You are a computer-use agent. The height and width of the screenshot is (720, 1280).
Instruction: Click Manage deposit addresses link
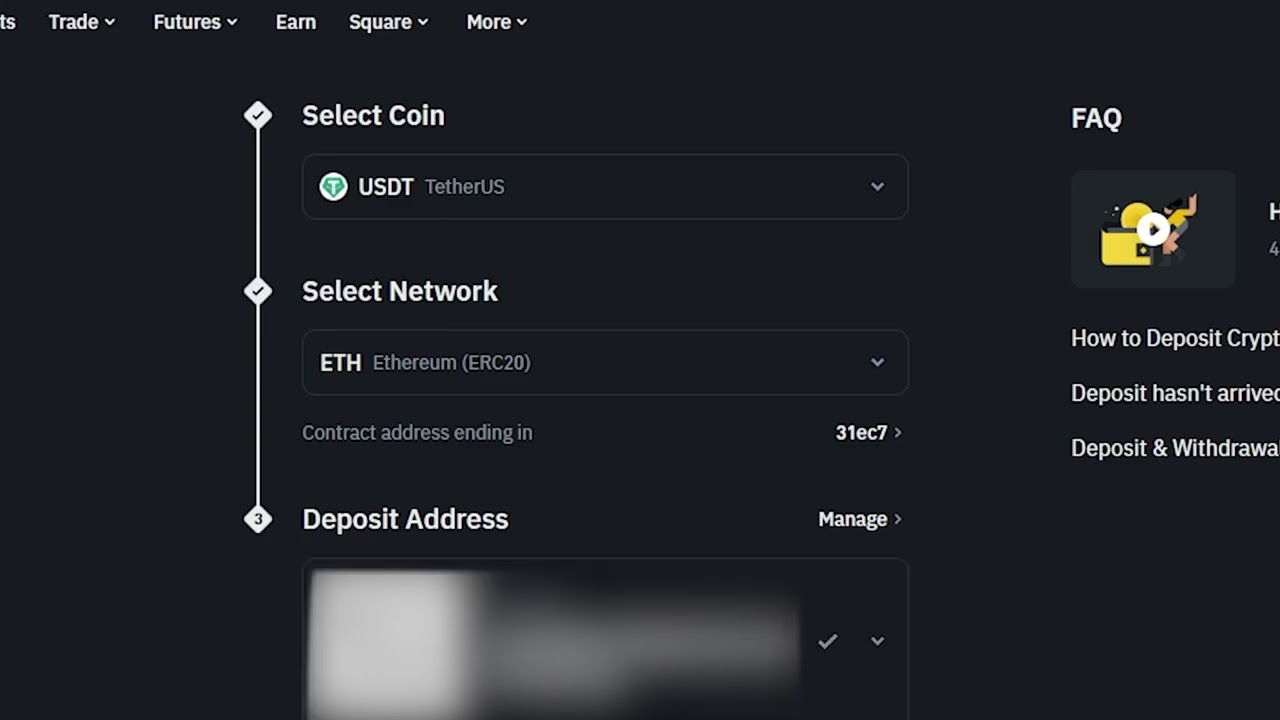click(852, 519)
